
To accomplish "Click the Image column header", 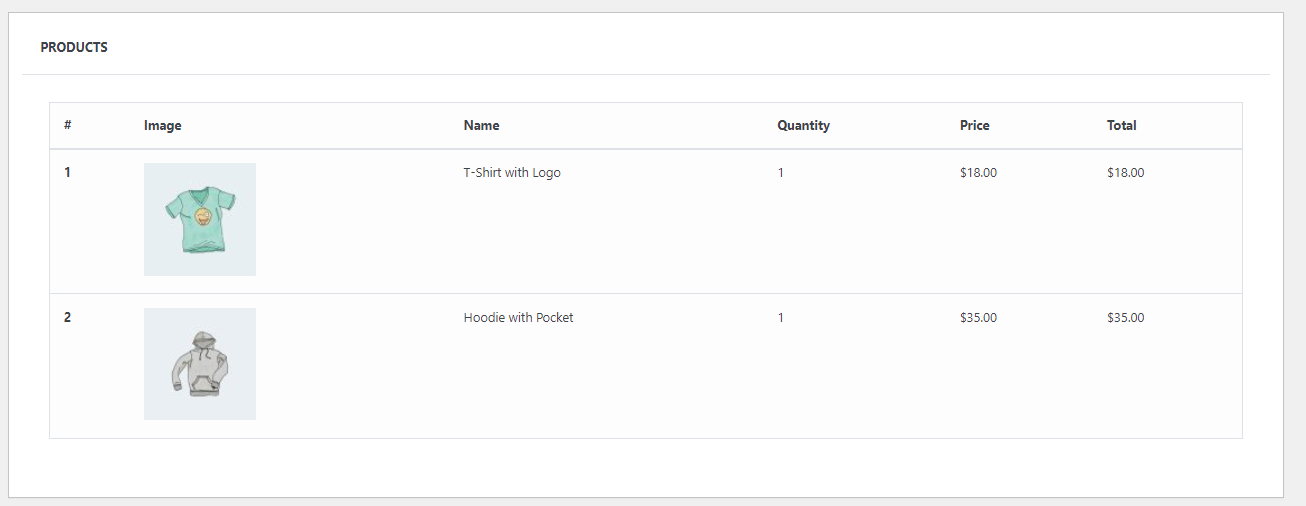I will 162,126.
